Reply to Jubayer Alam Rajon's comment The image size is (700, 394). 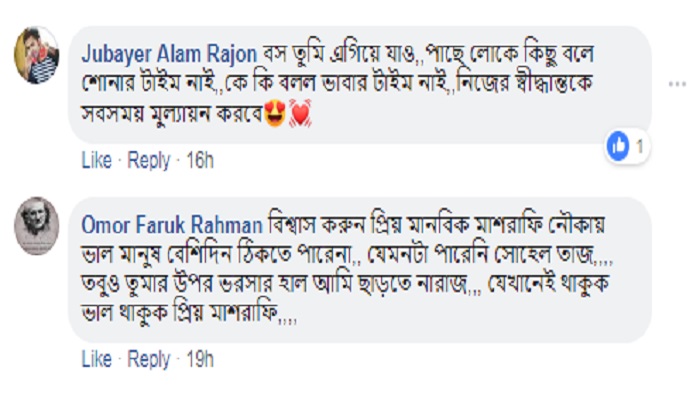click(149, 161)
